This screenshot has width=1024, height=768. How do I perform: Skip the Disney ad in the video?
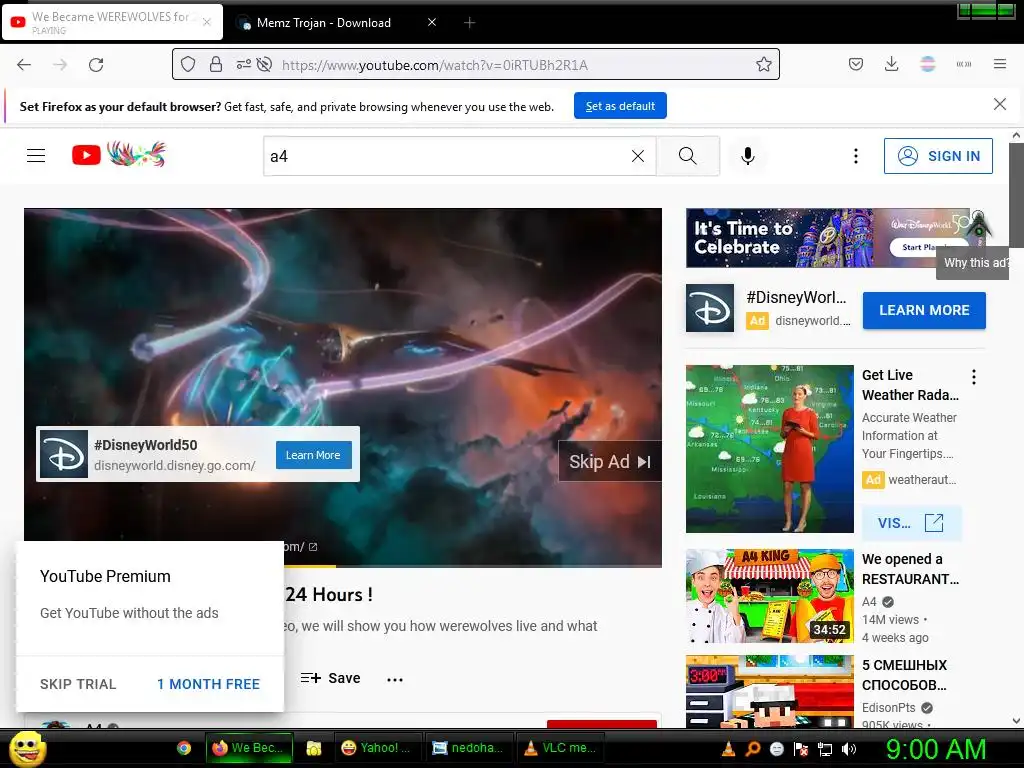tap(610, 462)
